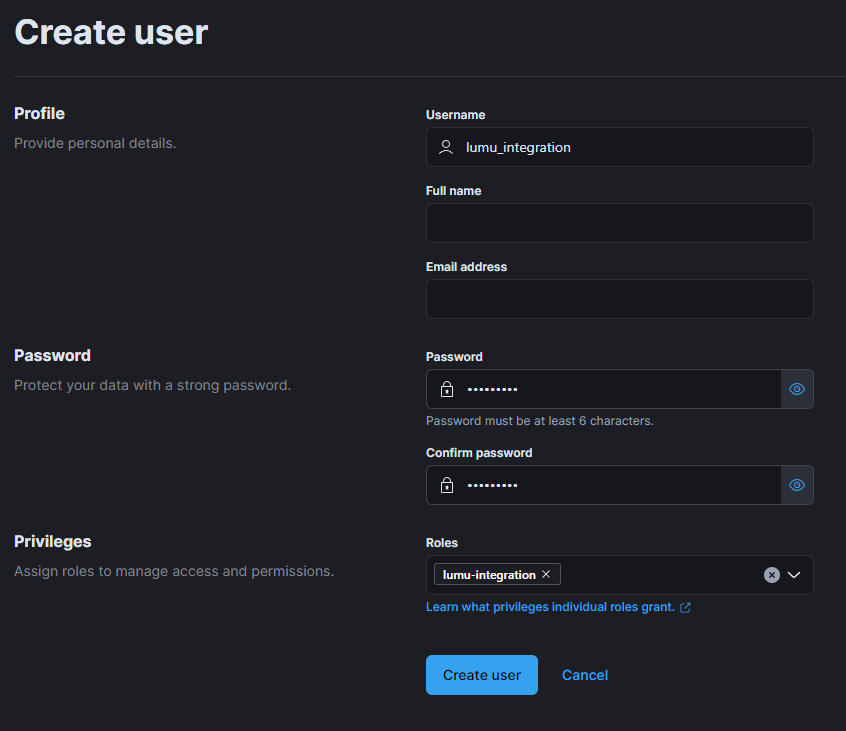Click into the Email address field
Screen dimensions: 846x731
click(x=619, y=299)
